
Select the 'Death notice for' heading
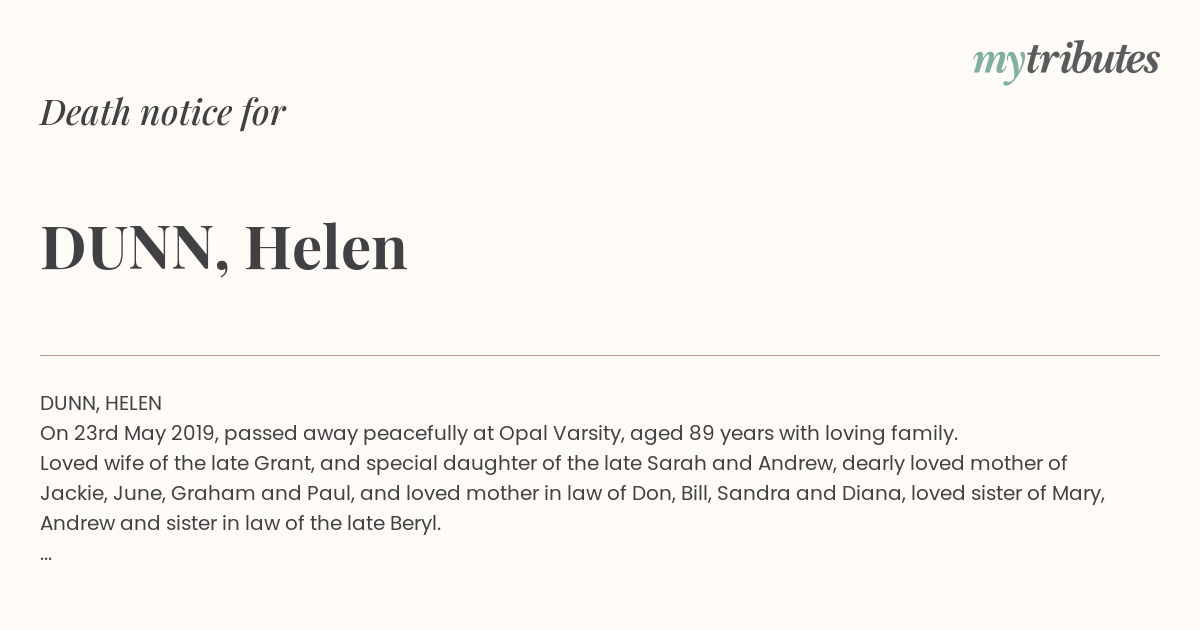[x=163, y=113]
